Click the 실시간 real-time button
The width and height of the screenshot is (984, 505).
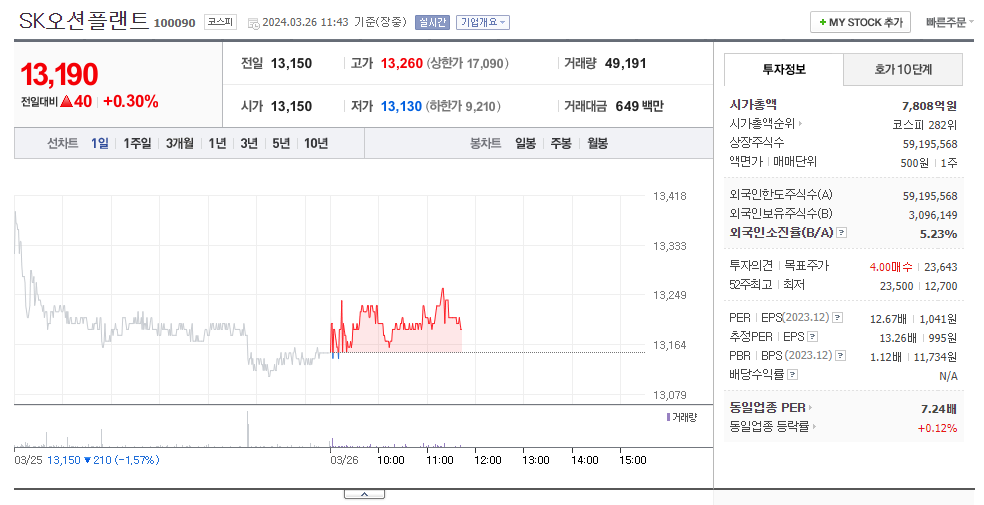click(x=432, y=23)
